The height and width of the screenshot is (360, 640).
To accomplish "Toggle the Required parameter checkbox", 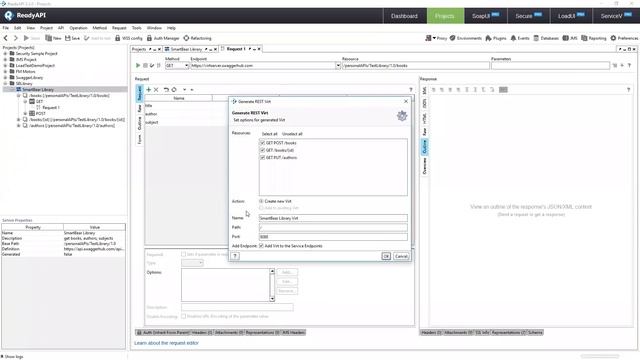I will [x=184, y=254].
